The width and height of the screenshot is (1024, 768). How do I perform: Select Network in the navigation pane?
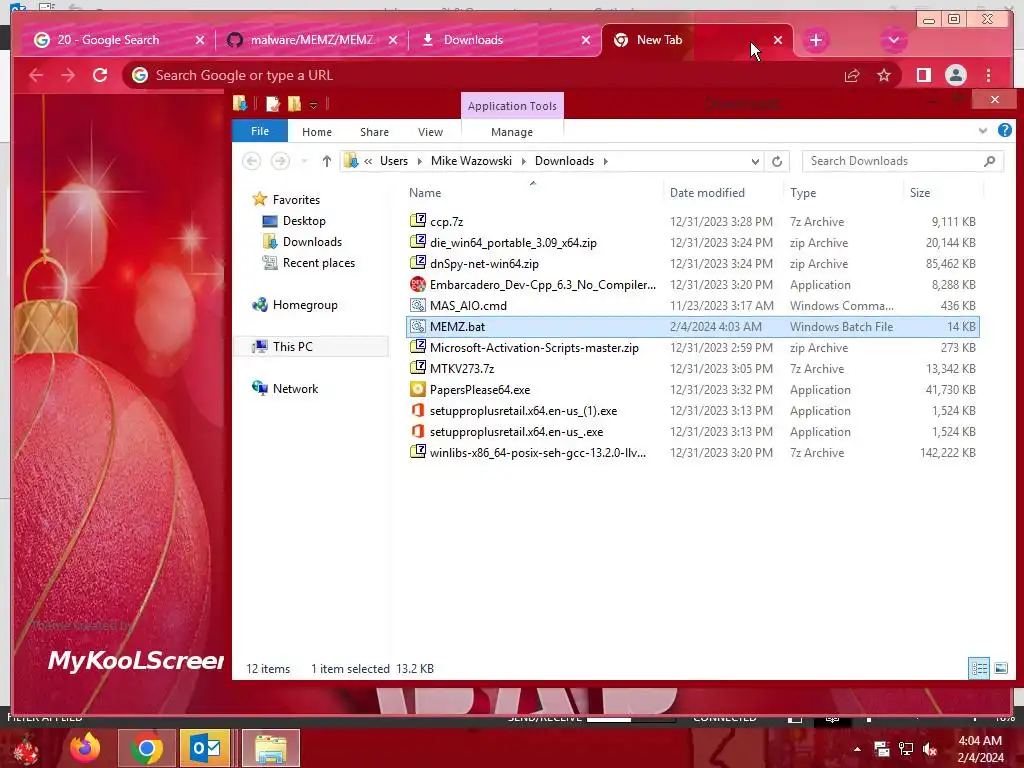(295, 389)
